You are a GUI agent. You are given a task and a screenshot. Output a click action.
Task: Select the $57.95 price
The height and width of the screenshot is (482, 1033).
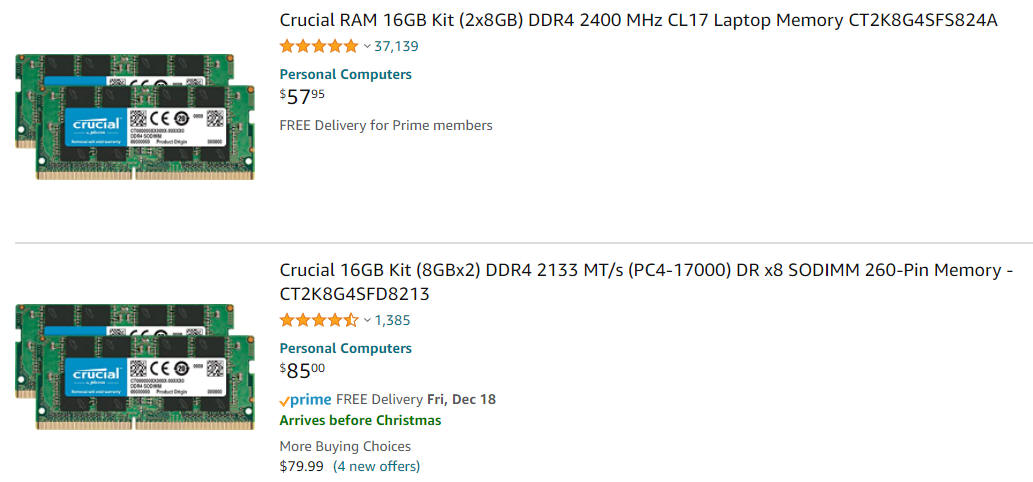coord(302,96)
